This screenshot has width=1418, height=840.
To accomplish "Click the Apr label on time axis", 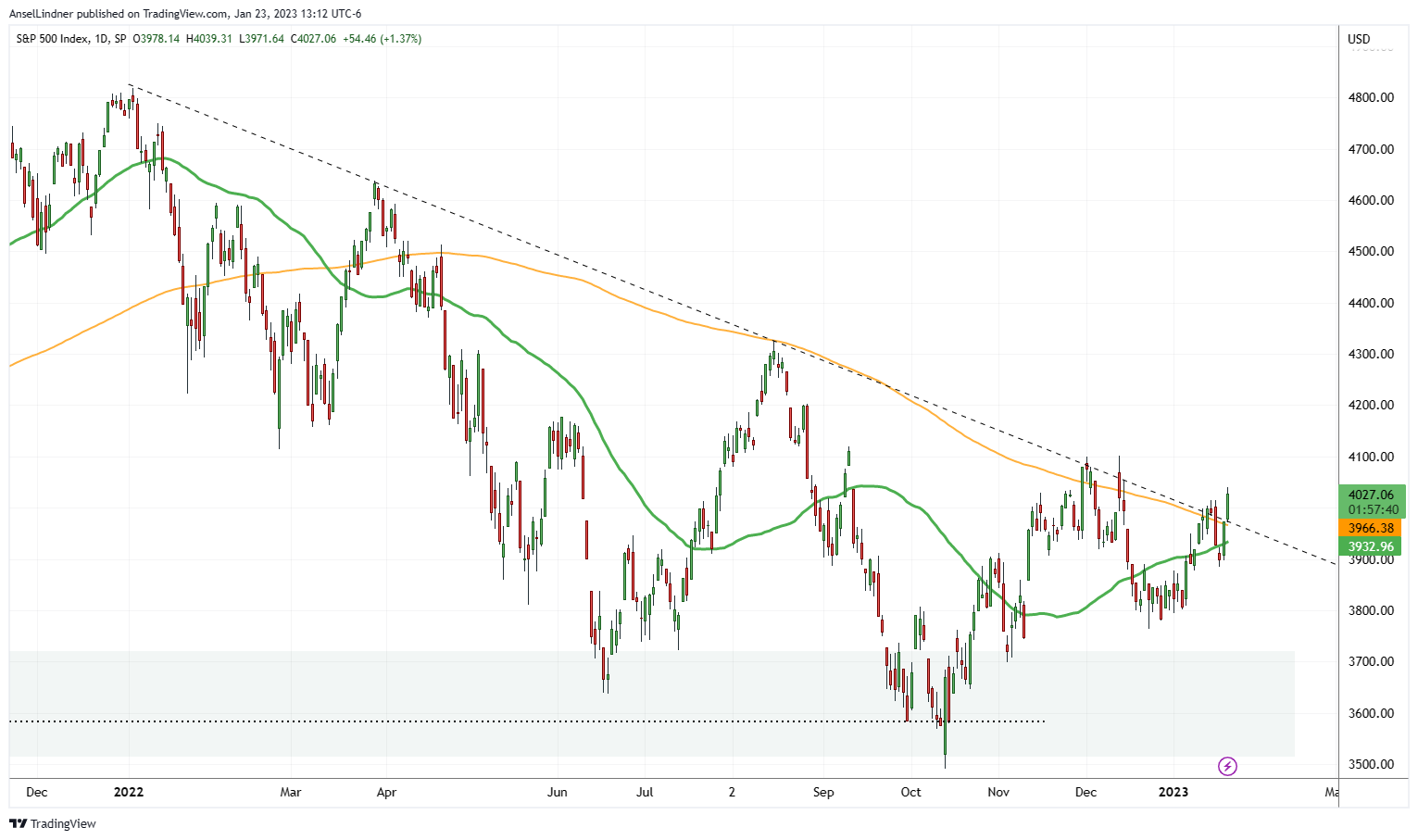I will point(386,792).
